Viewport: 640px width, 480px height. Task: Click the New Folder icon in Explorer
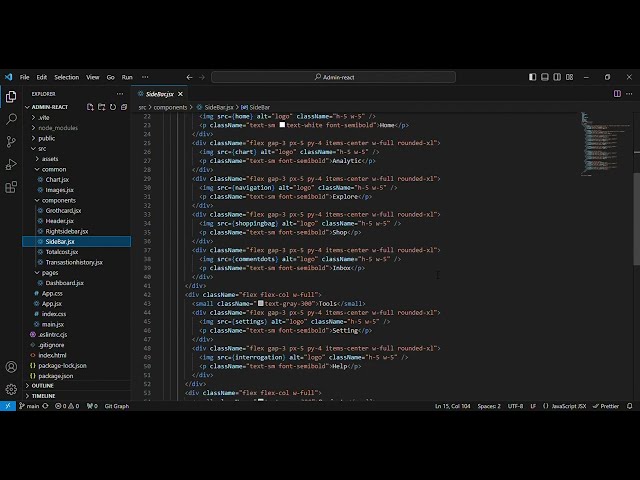(x=102, y=107)
